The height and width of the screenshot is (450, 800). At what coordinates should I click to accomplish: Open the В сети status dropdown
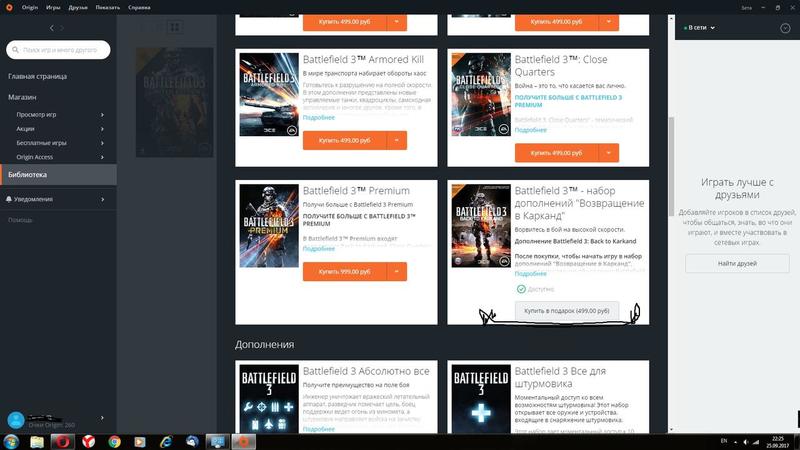point(699,28)
